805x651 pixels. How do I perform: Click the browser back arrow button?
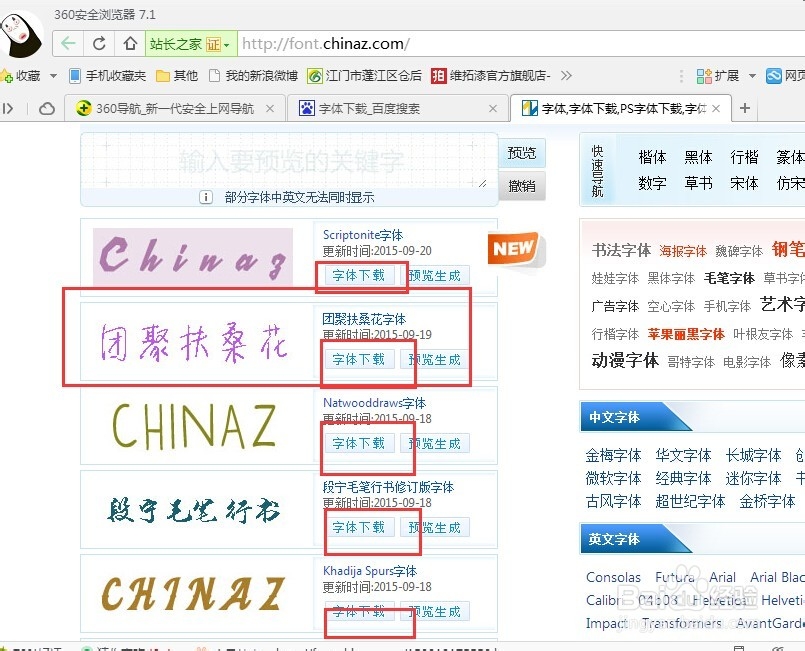[x=69, y=44]
